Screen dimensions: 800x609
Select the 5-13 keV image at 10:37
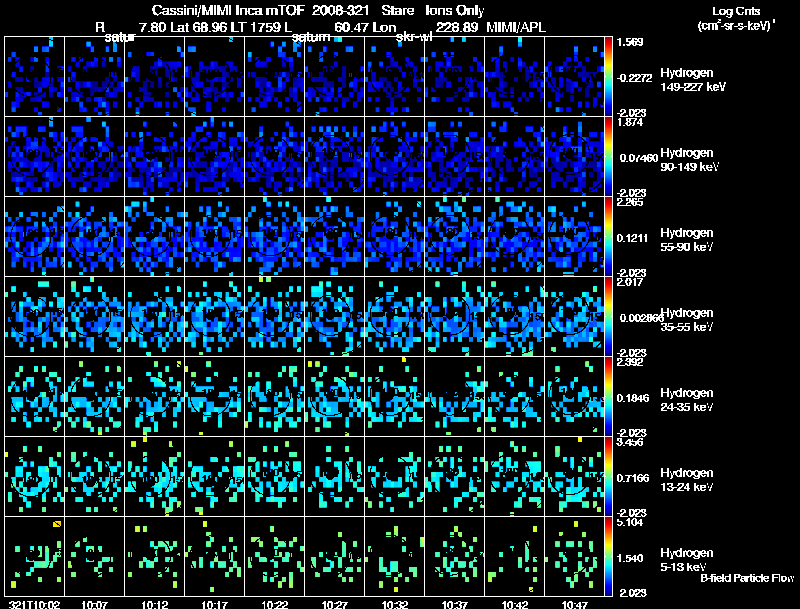[455, 556]
